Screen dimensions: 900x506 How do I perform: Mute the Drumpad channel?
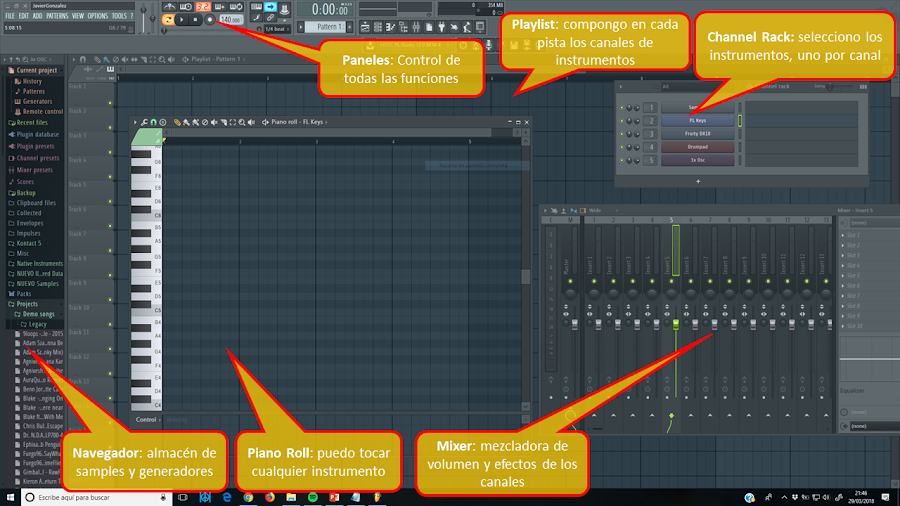click(x=622, y=147)
